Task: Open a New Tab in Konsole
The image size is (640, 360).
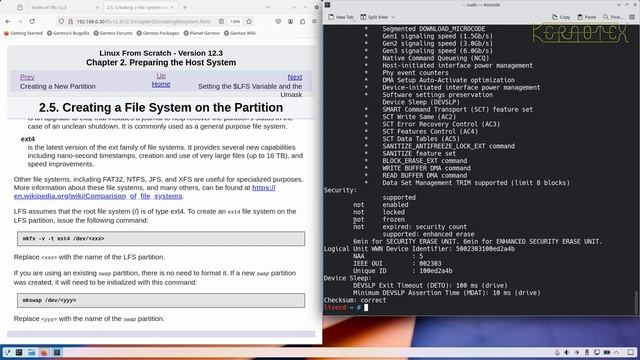Action: [x=341, y=17]
